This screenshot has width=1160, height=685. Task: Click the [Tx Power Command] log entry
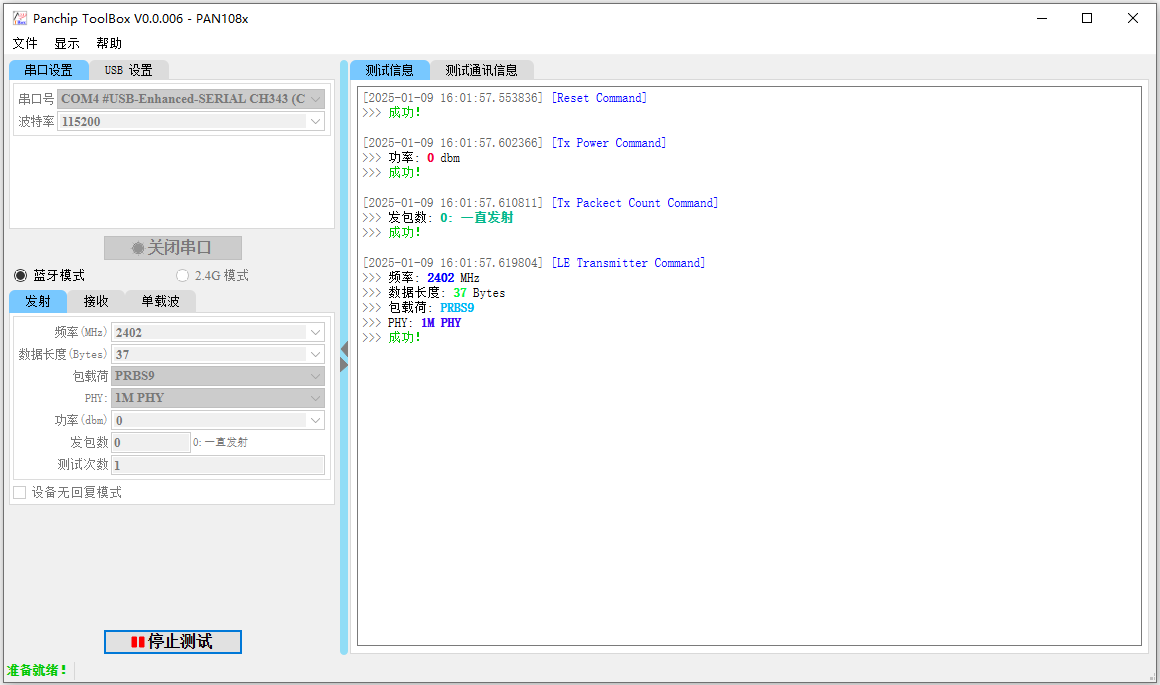point(608,143)
